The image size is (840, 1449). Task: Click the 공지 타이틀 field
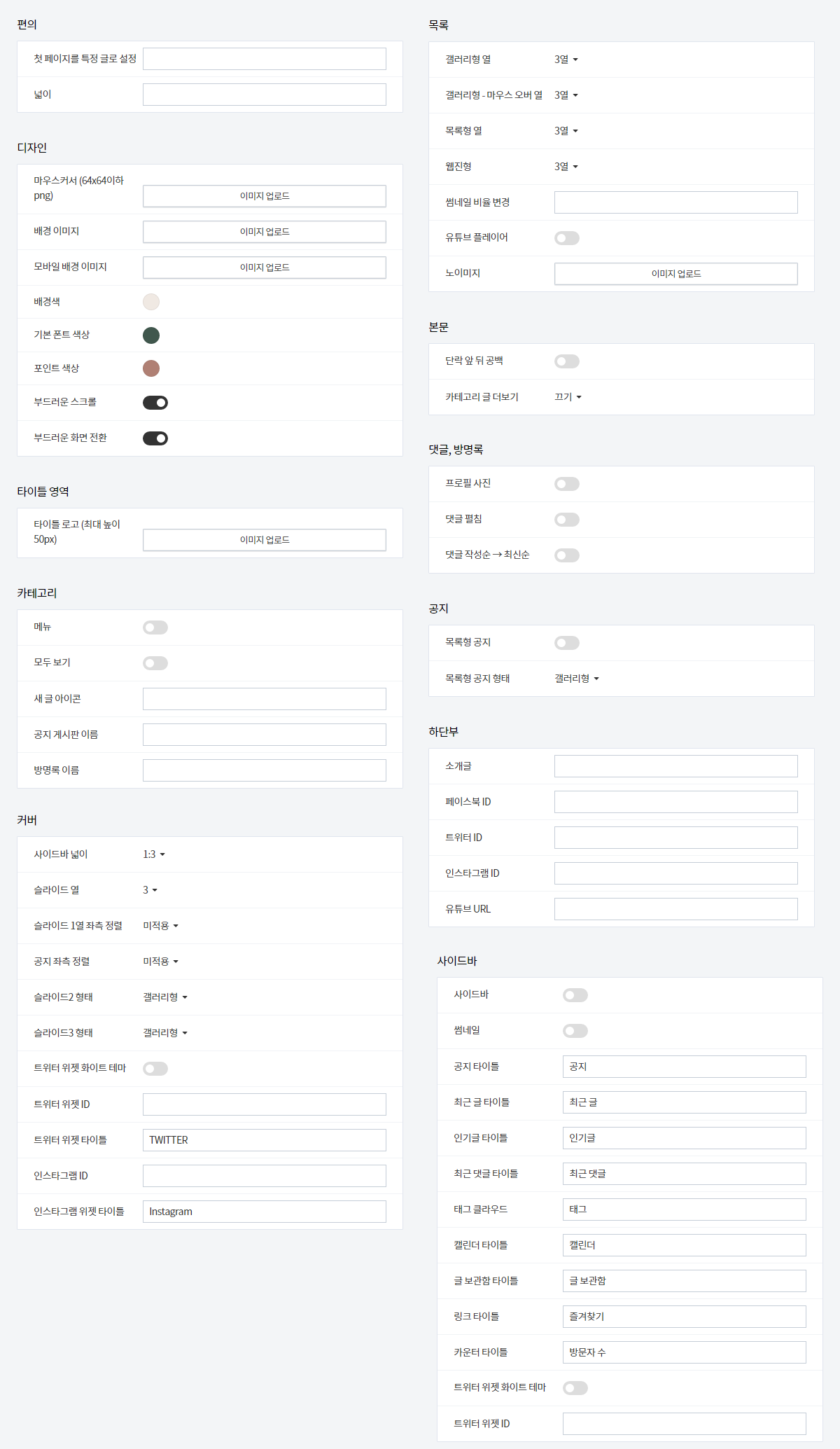(685, 1067)
